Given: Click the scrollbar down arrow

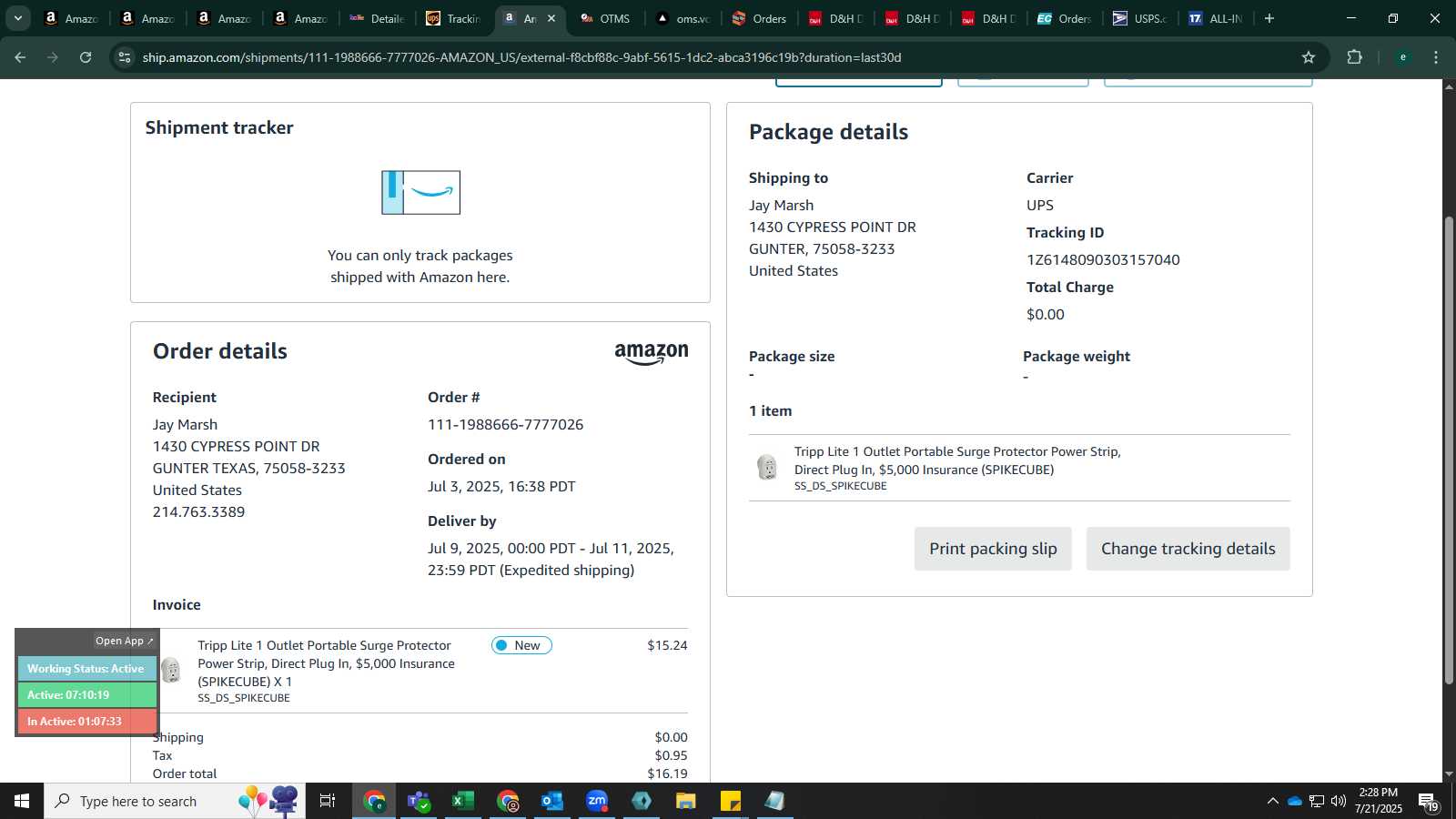Looking at the screenshot, I should click(1449, 774).
